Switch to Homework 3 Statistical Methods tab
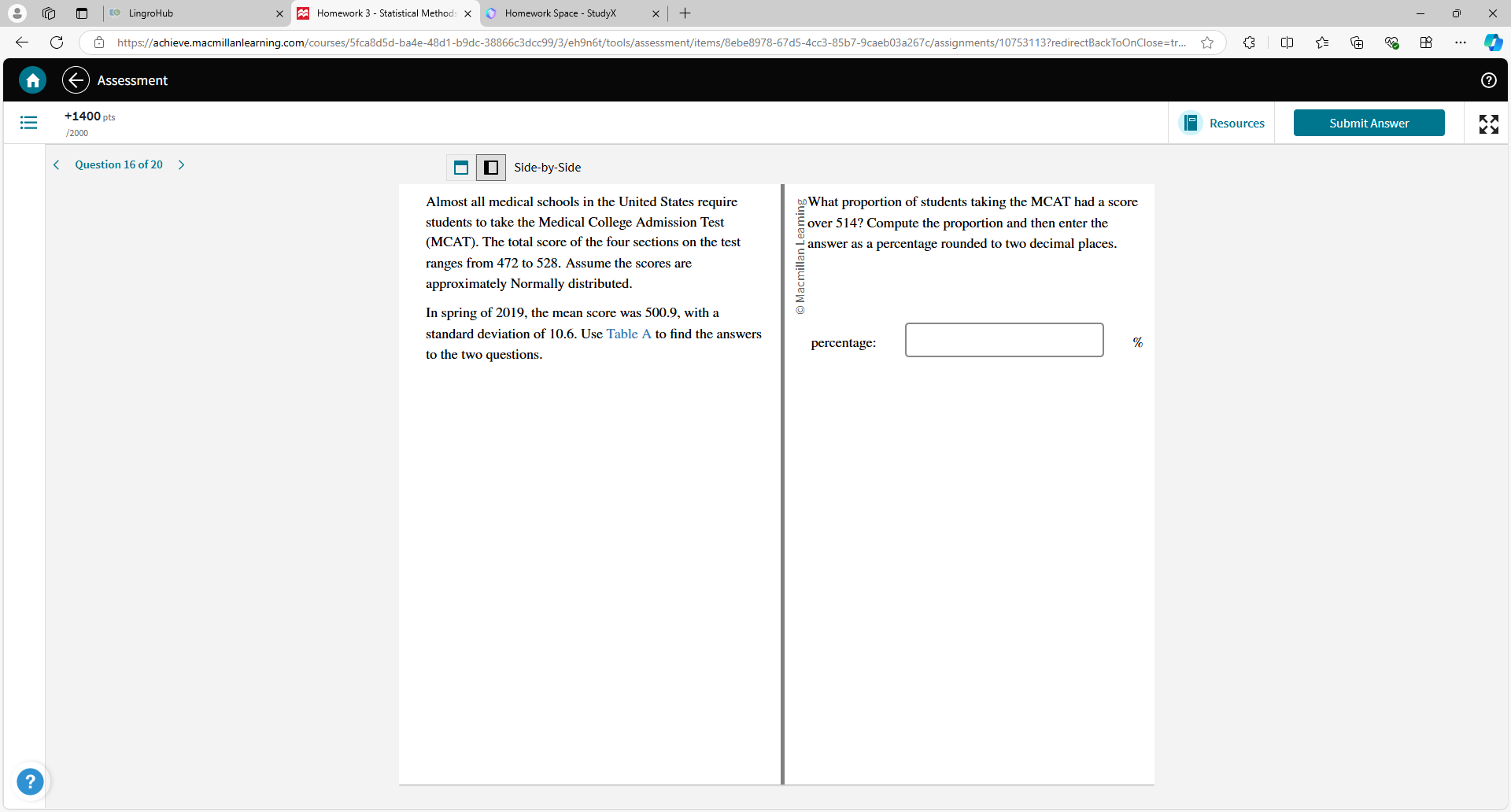This screenshot has width=1511, height=812. pyautogui.click(x=386, y=13)
